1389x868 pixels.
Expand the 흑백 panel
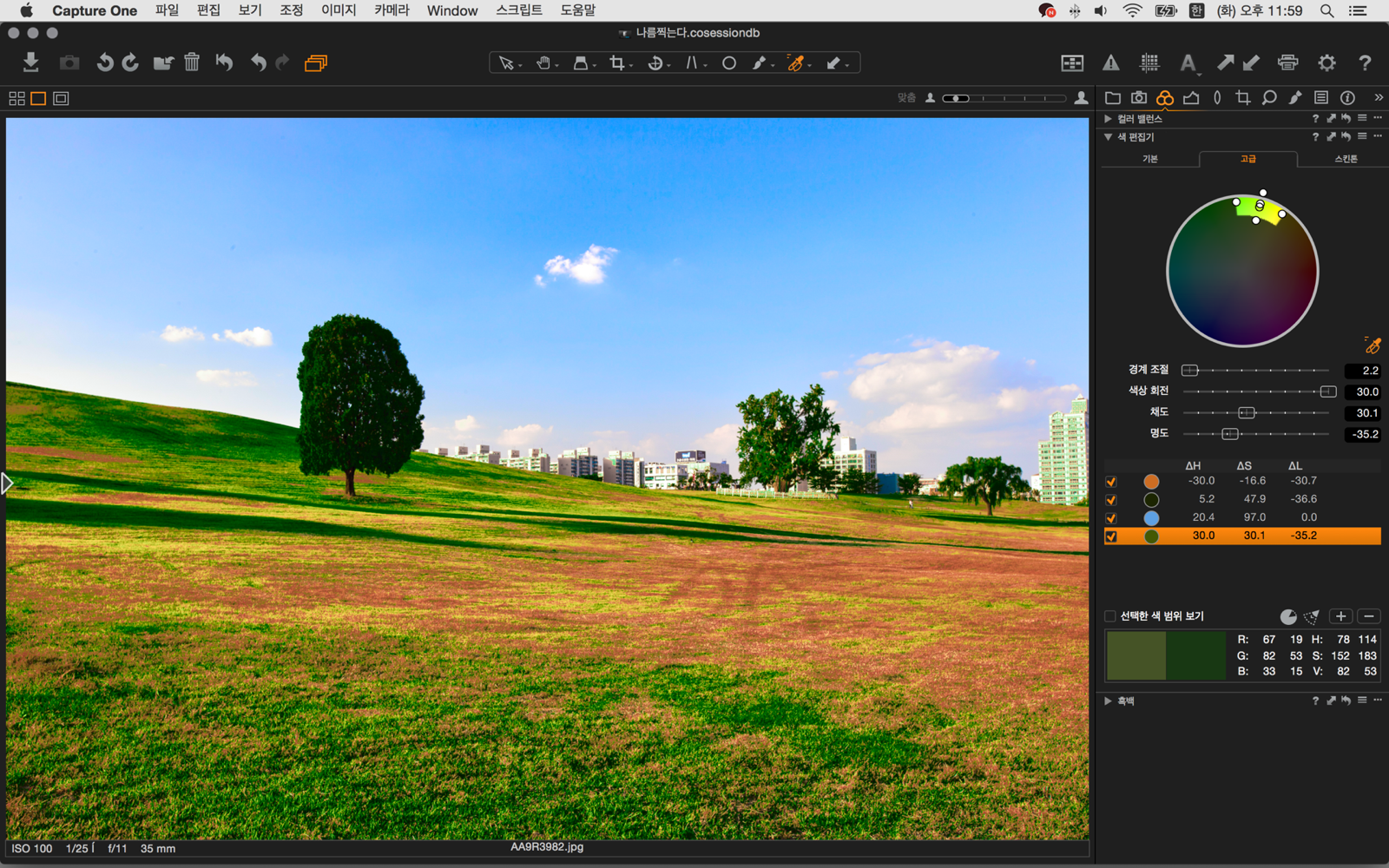[x=1108, y=700]
